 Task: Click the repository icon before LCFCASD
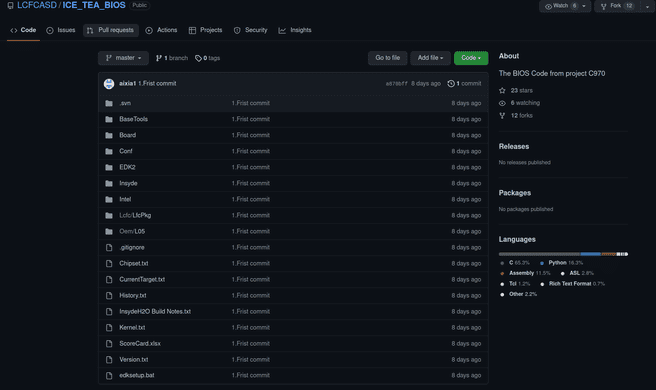pos(10,6)
